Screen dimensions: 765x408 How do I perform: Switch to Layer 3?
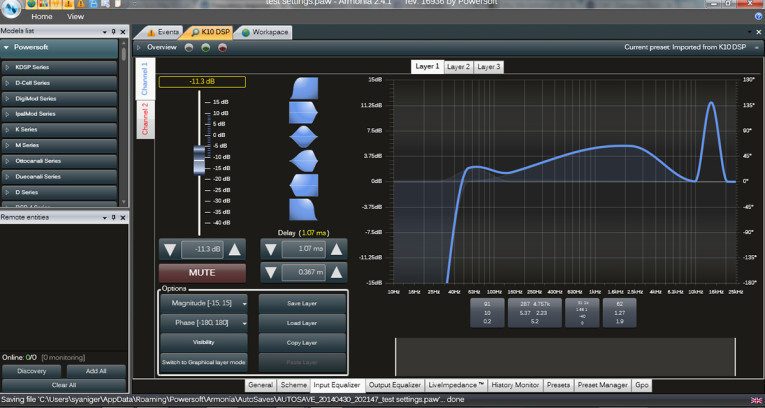click(x=488, y=67)
